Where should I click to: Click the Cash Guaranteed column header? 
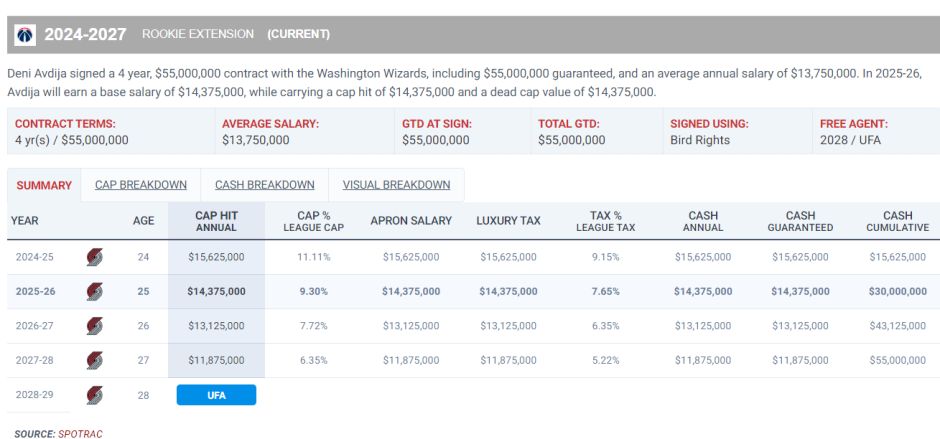[x=800, y=221]
